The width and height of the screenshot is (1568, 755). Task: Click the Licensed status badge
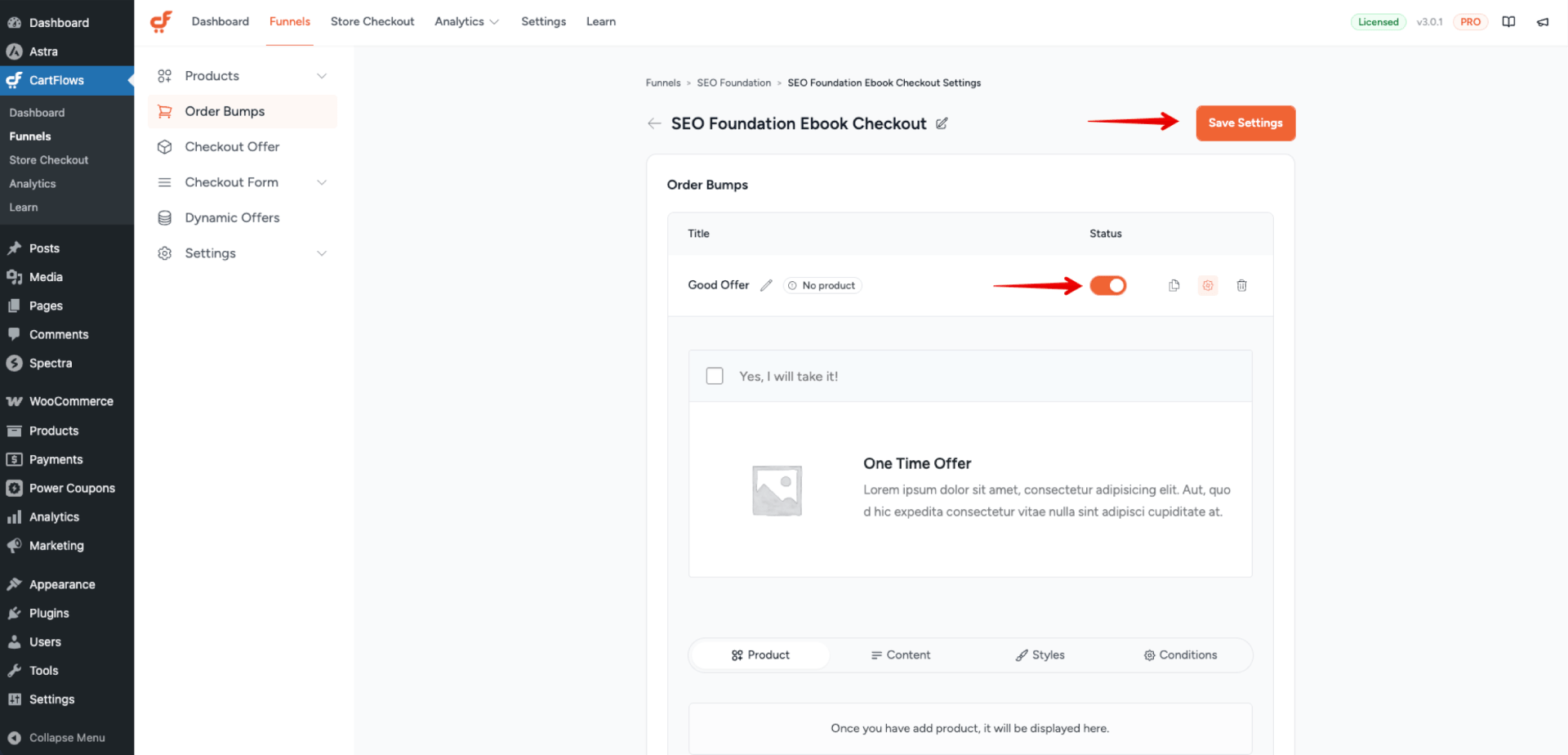coord(1379,22)
